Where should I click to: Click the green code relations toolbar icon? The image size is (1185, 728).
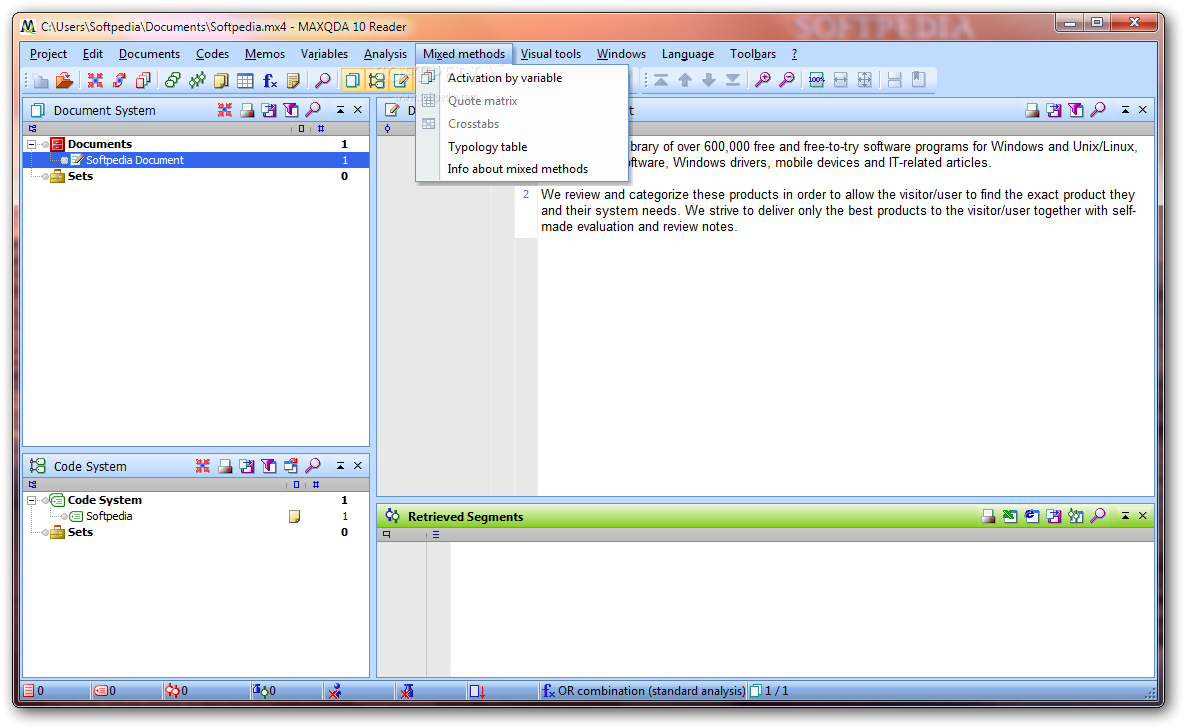point(197,80)
